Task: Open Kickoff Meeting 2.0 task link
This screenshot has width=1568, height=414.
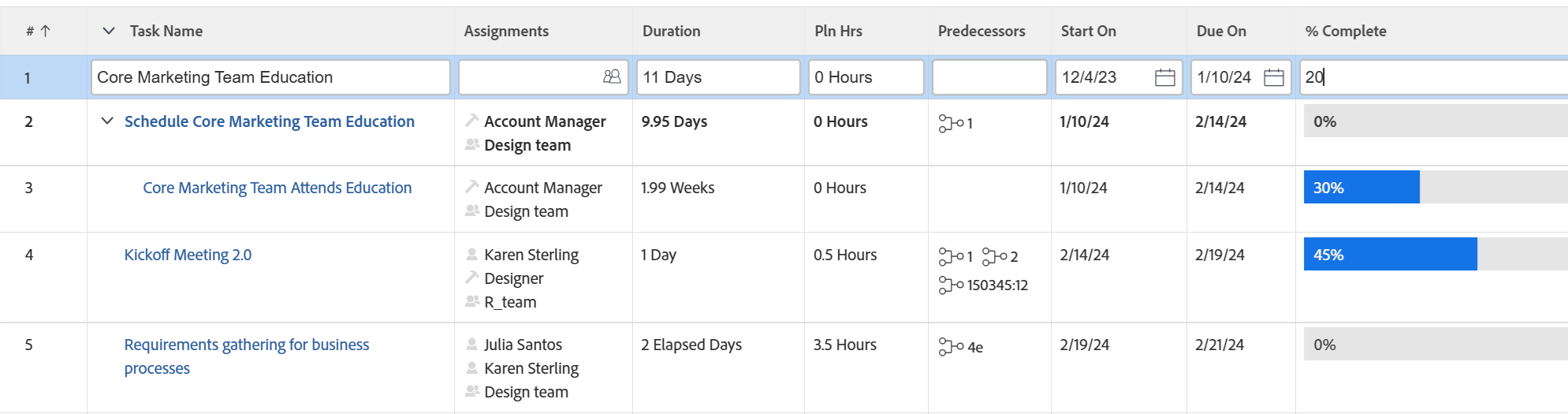Action: (188, 255)
